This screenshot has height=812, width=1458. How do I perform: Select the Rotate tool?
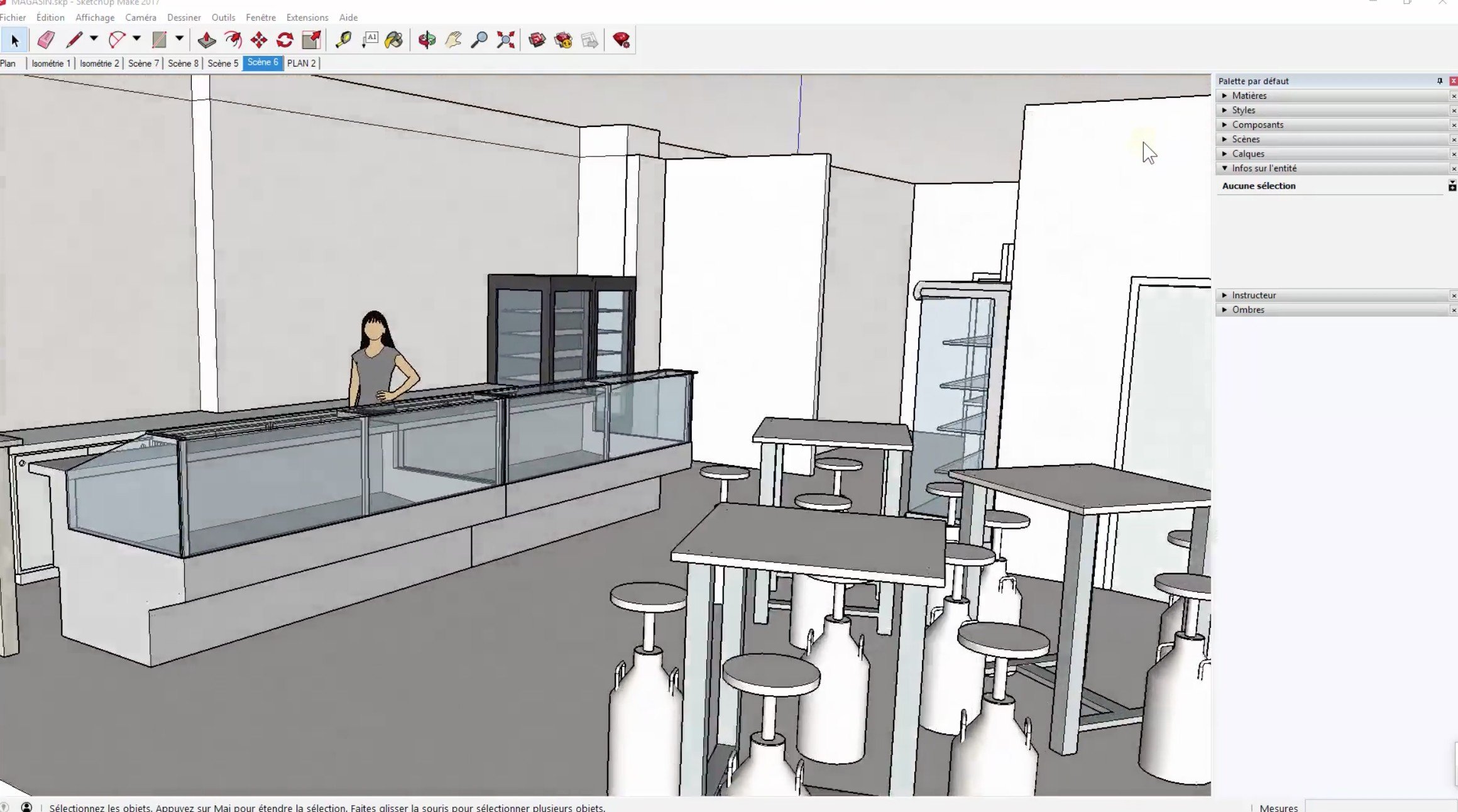pos(285,40)
